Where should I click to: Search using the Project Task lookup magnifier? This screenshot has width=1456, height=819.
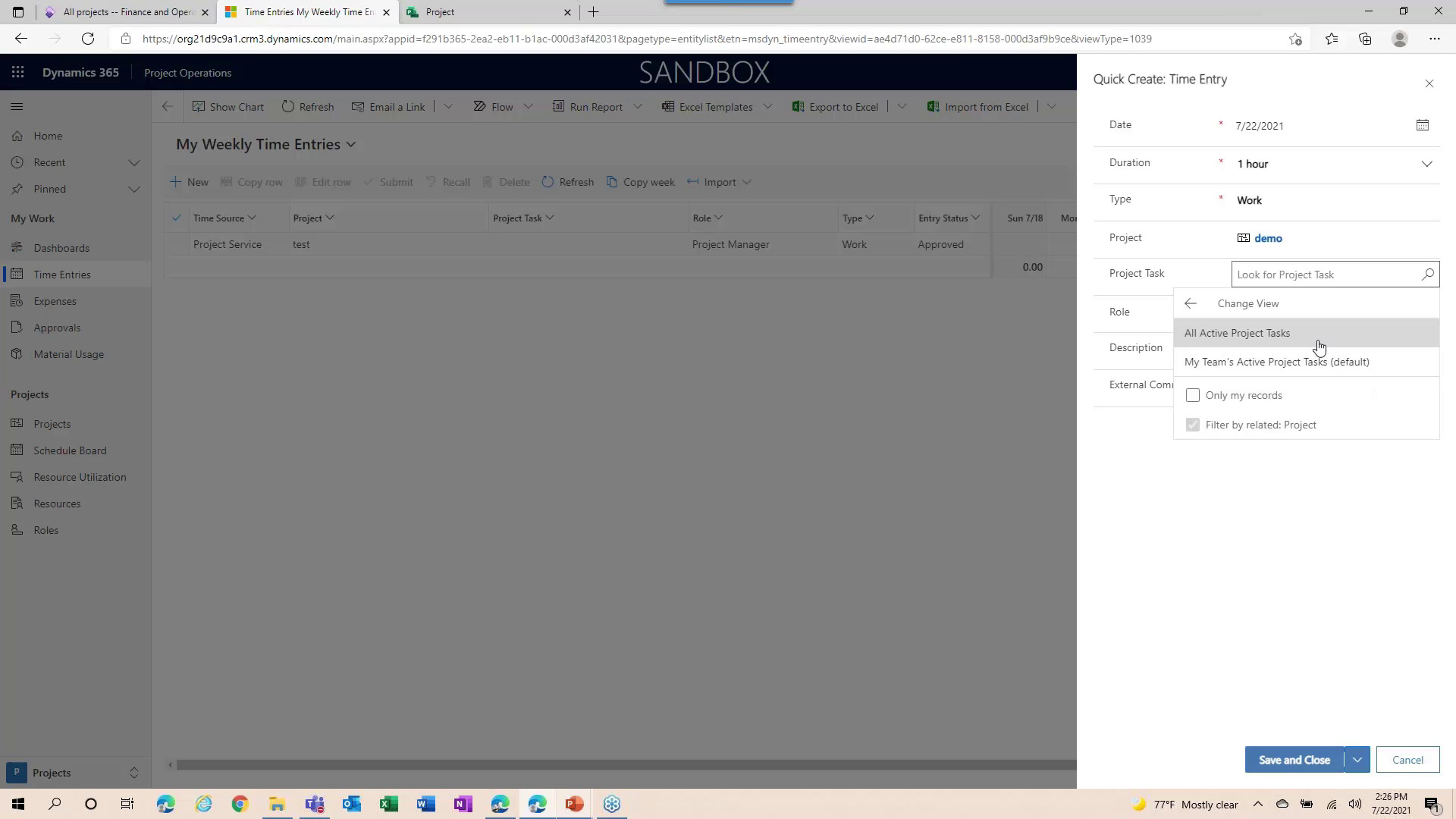tap(1427, 275)
